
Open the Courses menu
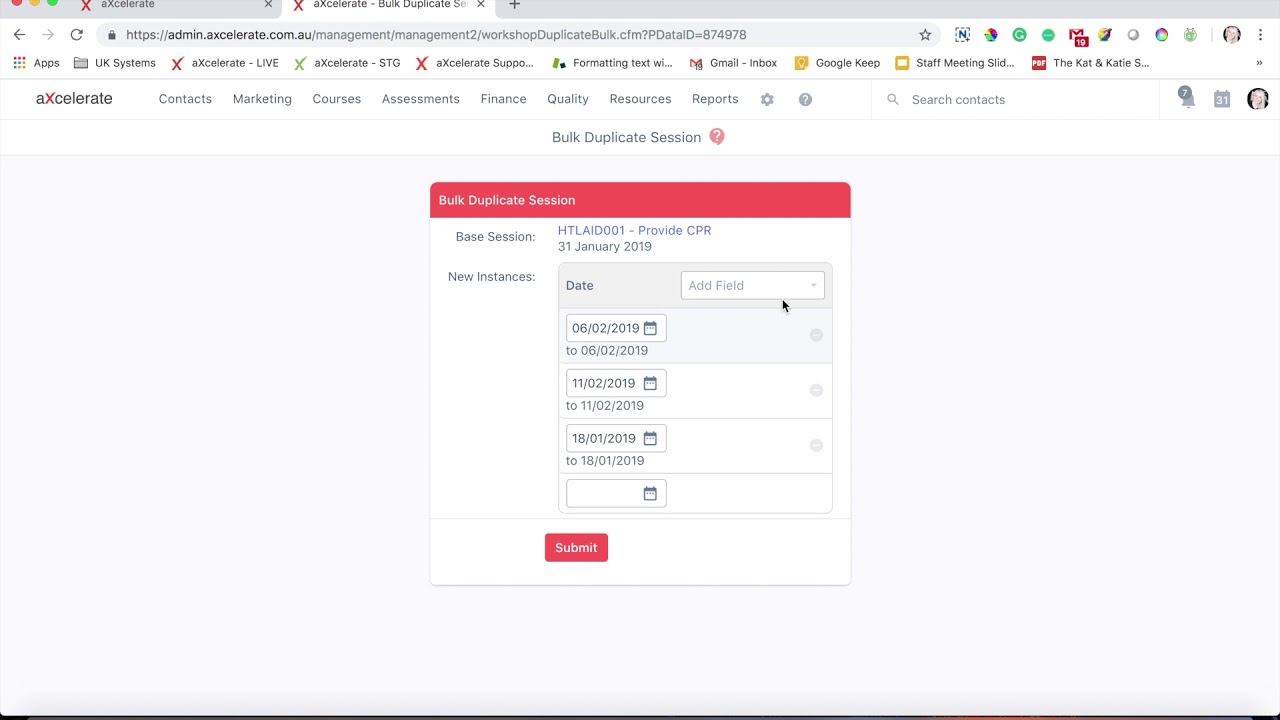pyautogui.click(x=336, y=99)
